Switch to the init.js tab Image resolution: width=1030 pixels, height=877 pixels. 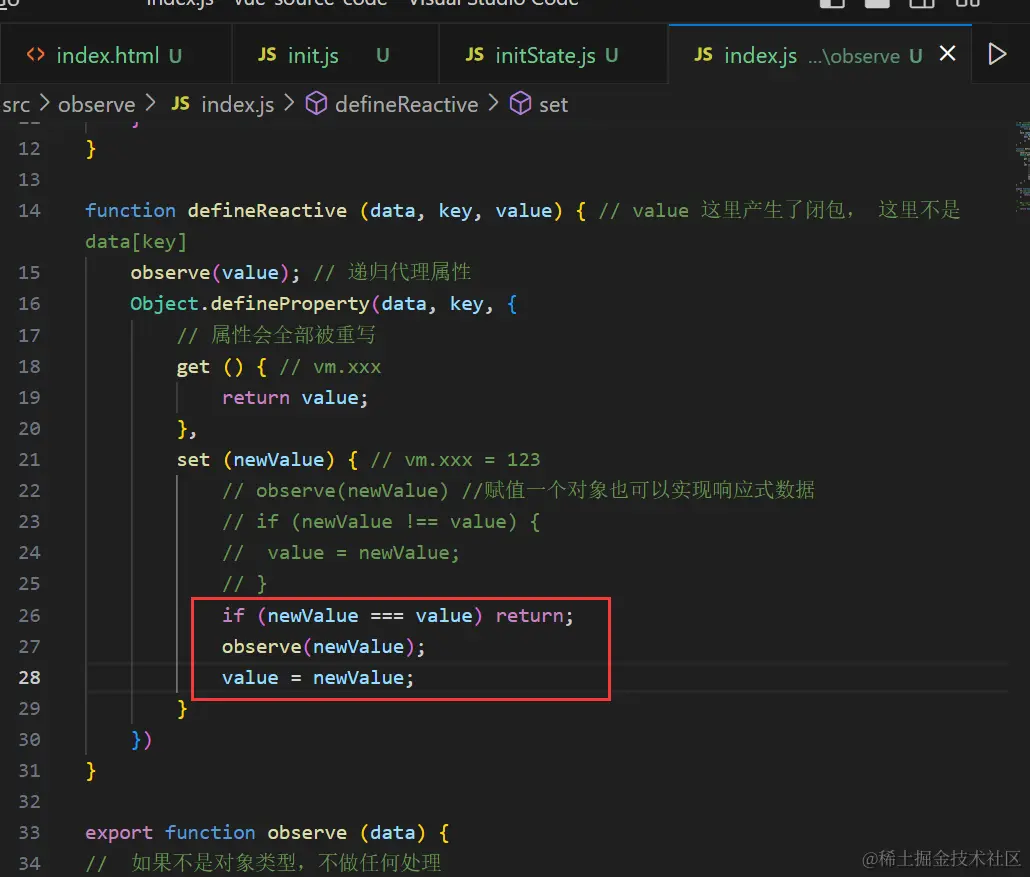(x=335, y=55)
